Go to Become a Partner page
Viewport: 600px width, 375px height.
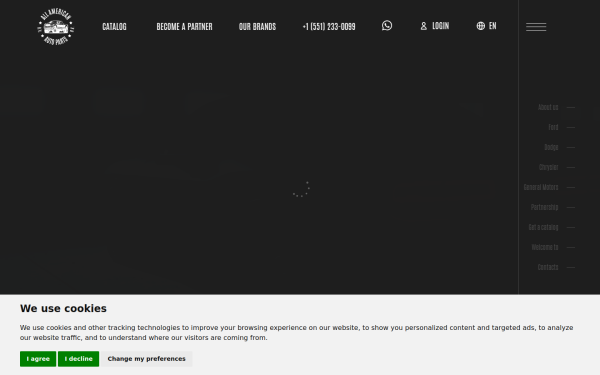[184, 26]
